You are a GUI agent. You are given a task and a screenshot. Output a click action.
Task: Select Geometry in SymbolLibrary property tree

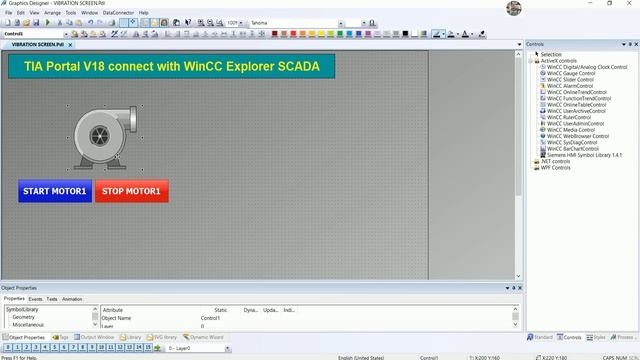click(24, 317)
